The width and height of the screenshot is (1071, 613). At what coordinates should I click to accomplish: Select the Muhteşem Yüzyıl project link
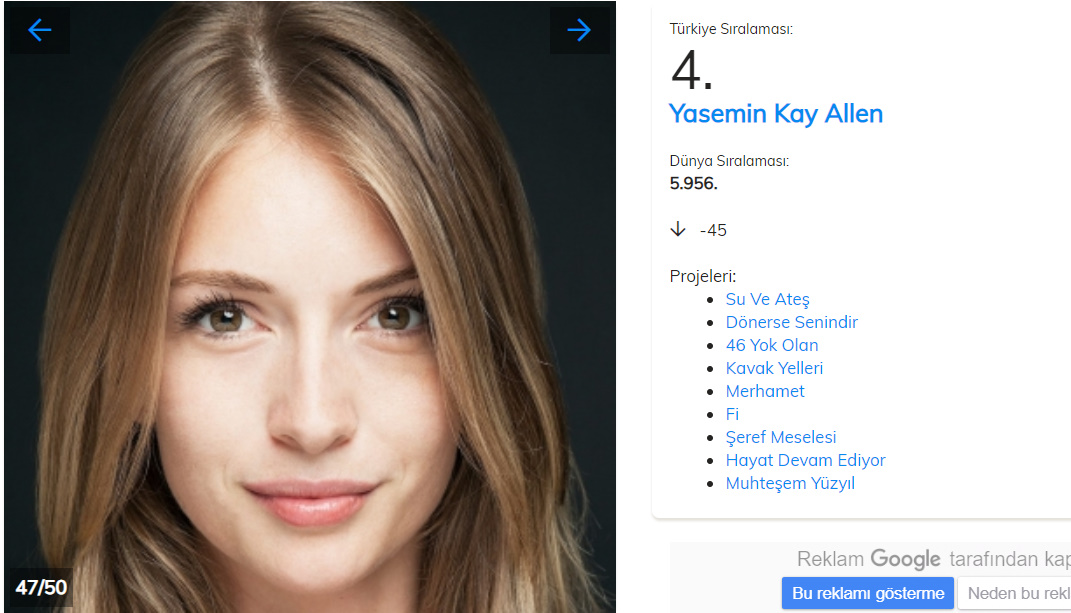point(790,483)
